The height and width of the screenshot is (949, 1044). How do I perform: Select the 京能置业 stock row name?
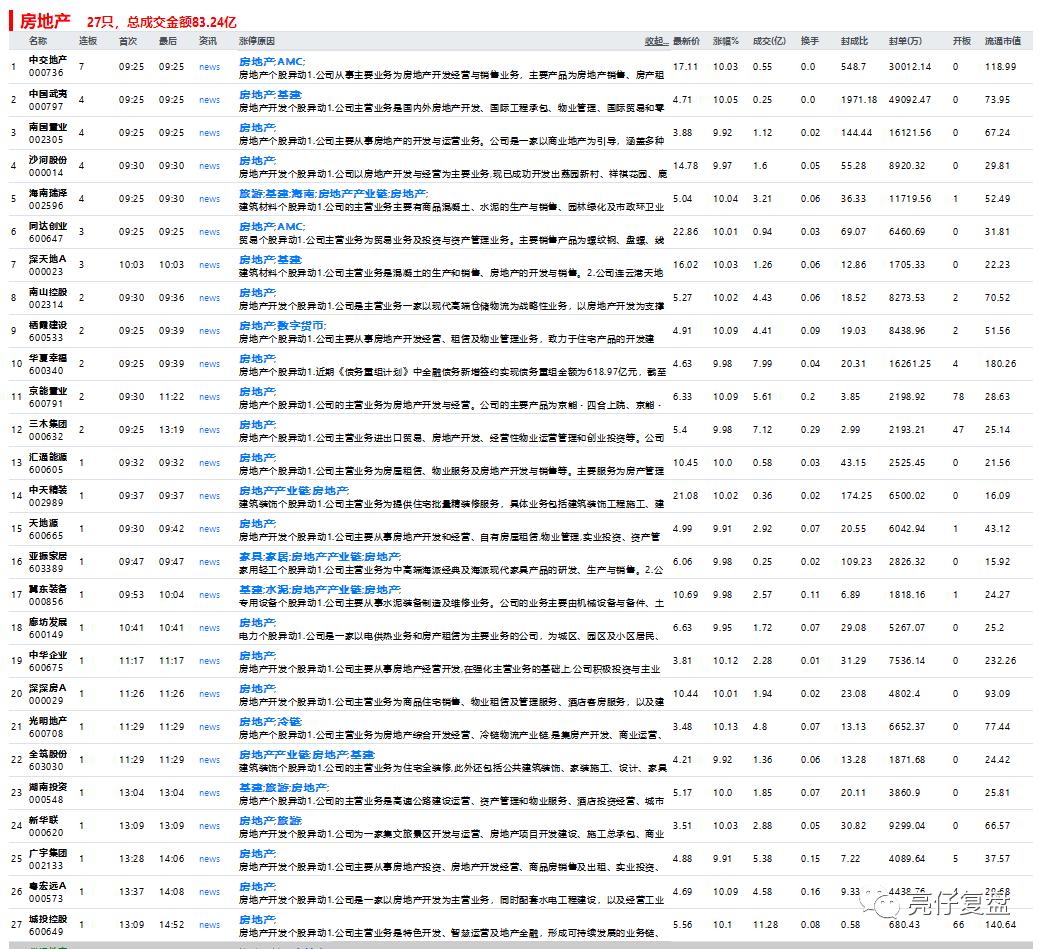(47, 391)
